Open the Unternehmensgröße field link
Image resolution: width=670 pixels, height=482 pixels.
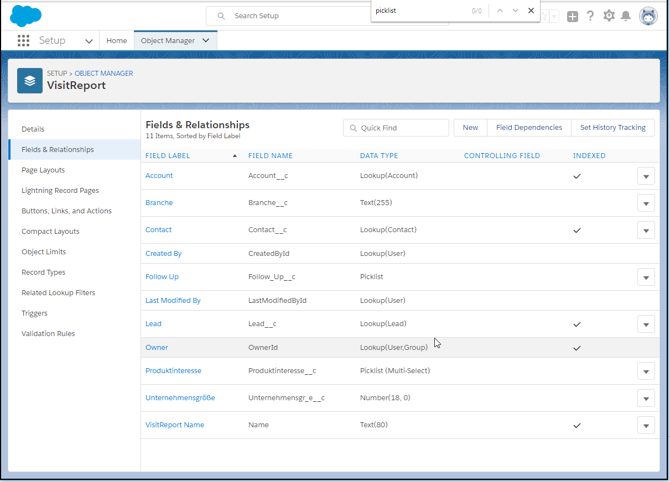click(x=180, y=398)
